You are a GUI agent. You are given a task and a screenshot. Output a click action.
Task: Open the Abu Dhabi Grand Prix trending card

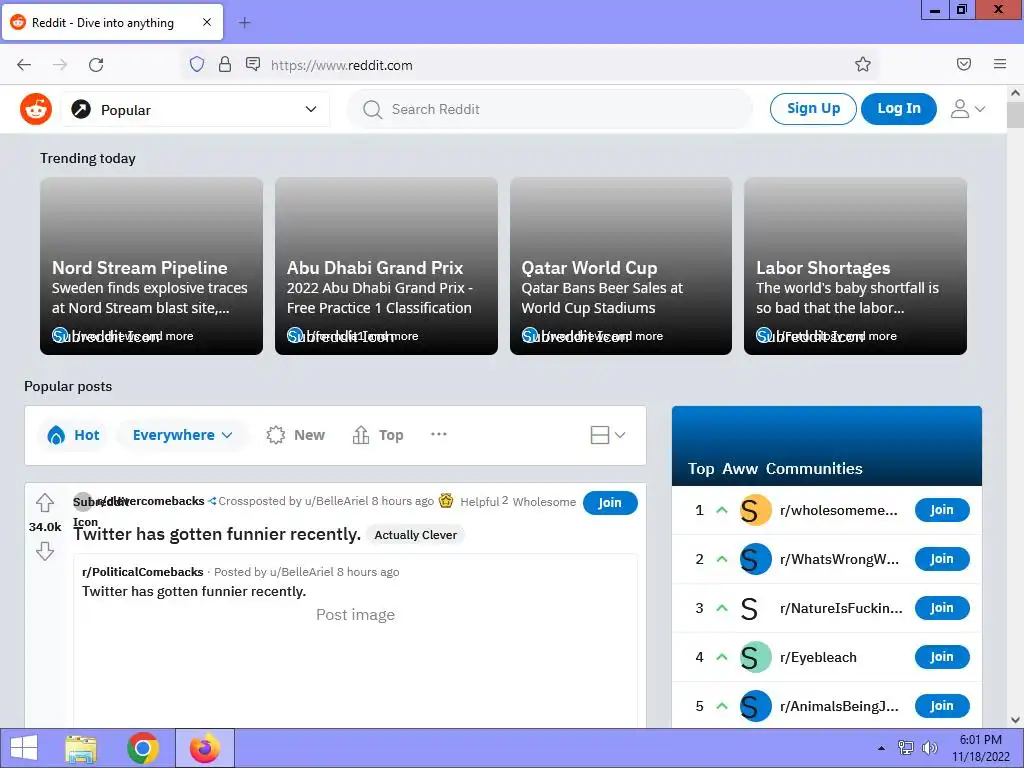[386, 266]
